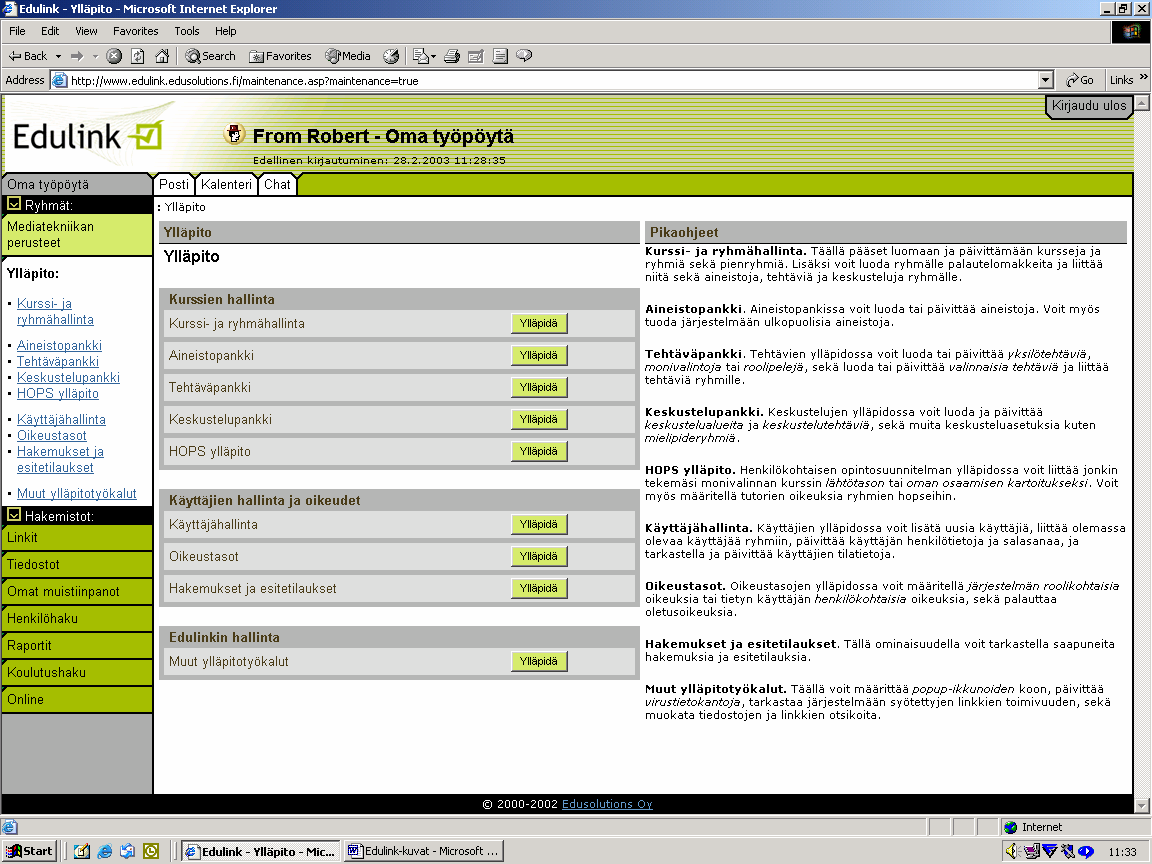Screen dimensions: 1152x864
Task: Open Mediatekniikan perusteet group in sidebar
Action: [76, 234]
